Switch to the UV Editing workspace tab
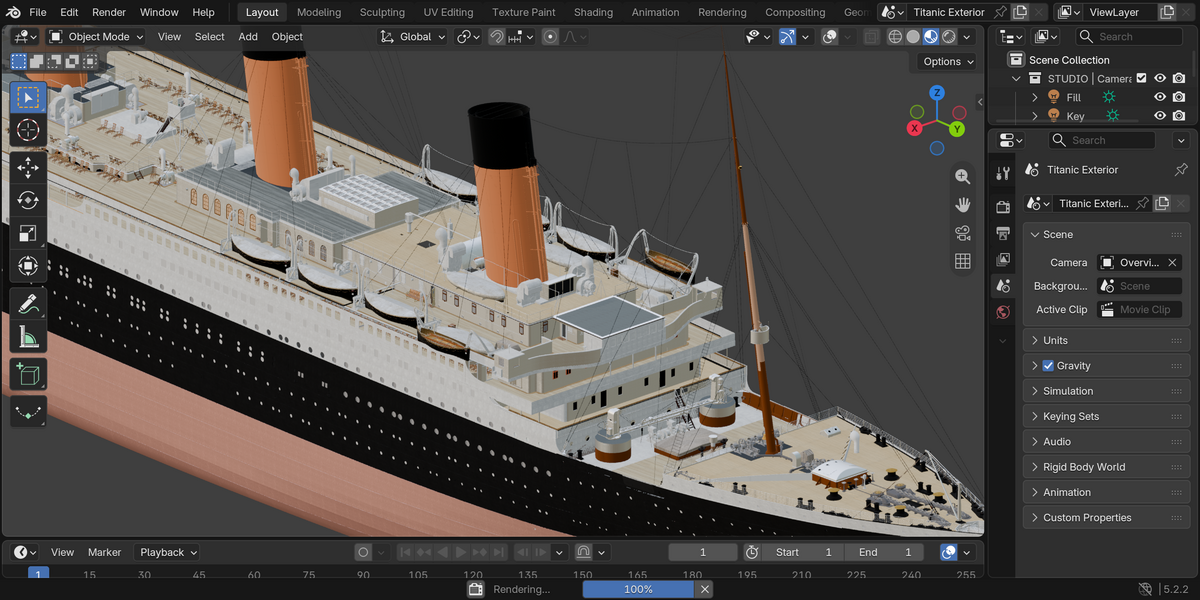 448,12
